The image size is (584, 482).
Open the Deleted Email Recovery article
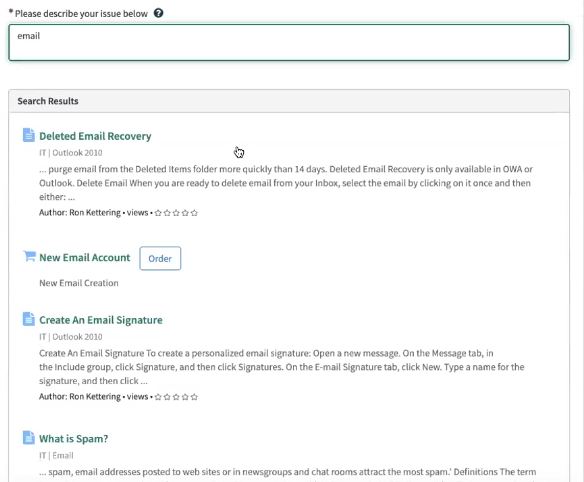(95, 136)
